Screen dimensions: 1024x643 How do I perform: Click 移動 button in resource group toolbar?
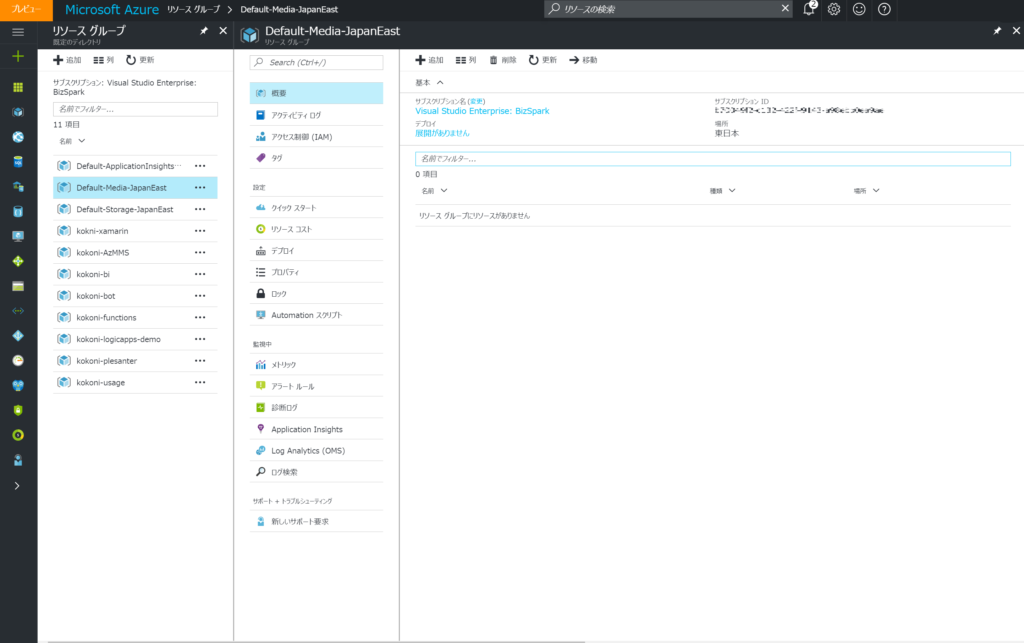tap(583, 60)
